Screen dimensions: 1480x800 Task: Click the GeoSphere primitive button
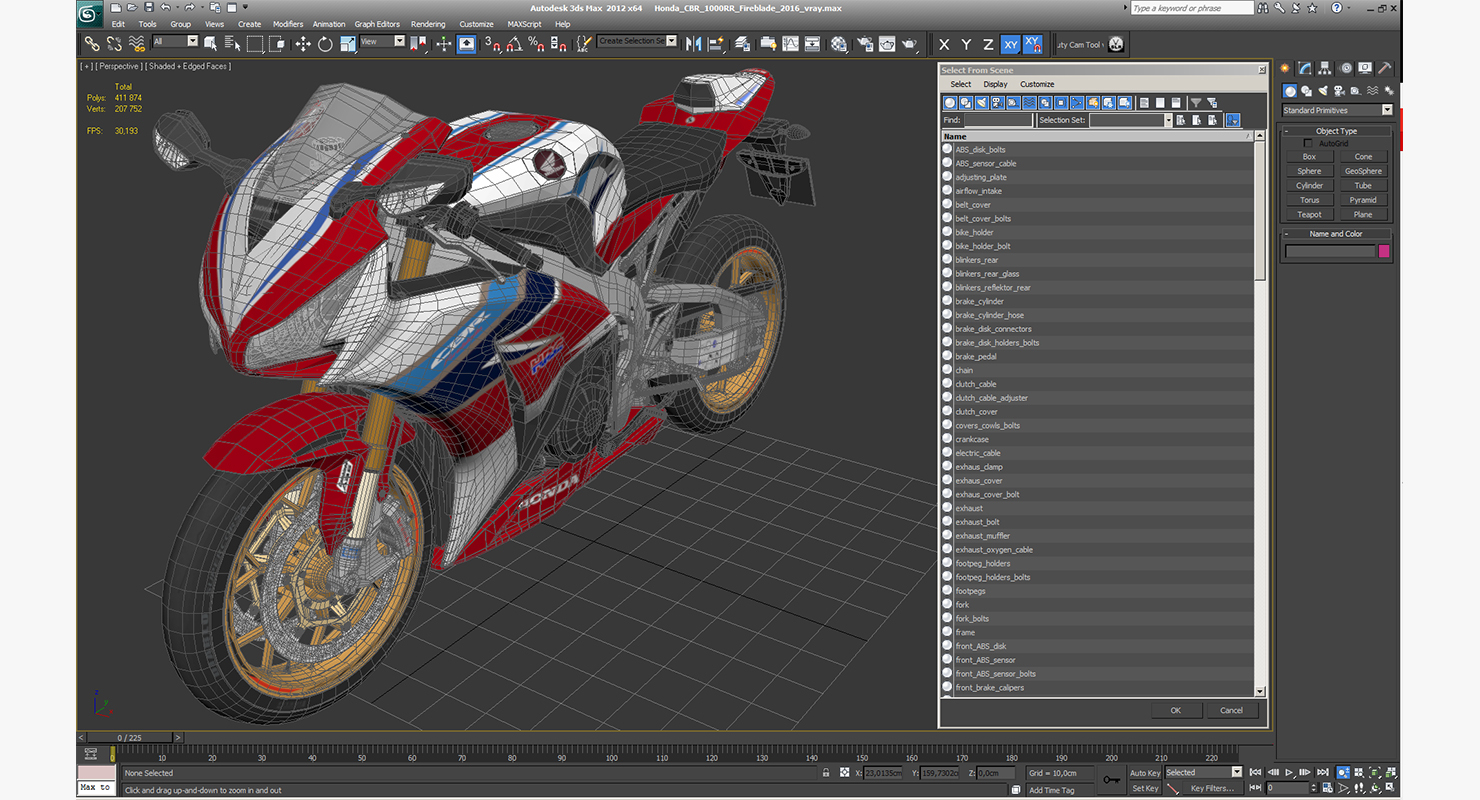pyautogui.click(x=1363, y=171)
